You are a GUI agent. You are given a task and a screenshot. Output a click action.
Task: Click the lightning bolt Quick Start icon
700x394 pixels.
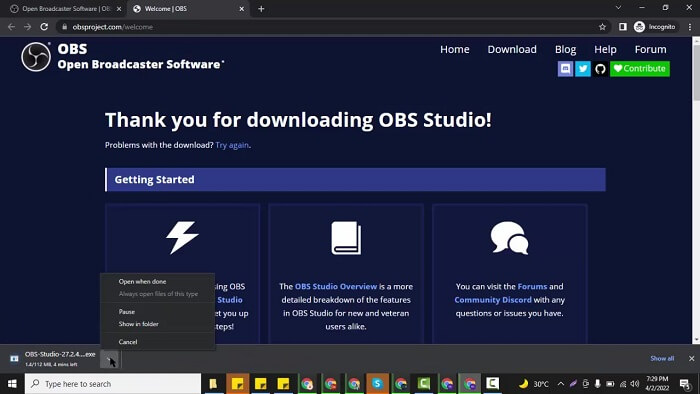[x=182, y=238]
